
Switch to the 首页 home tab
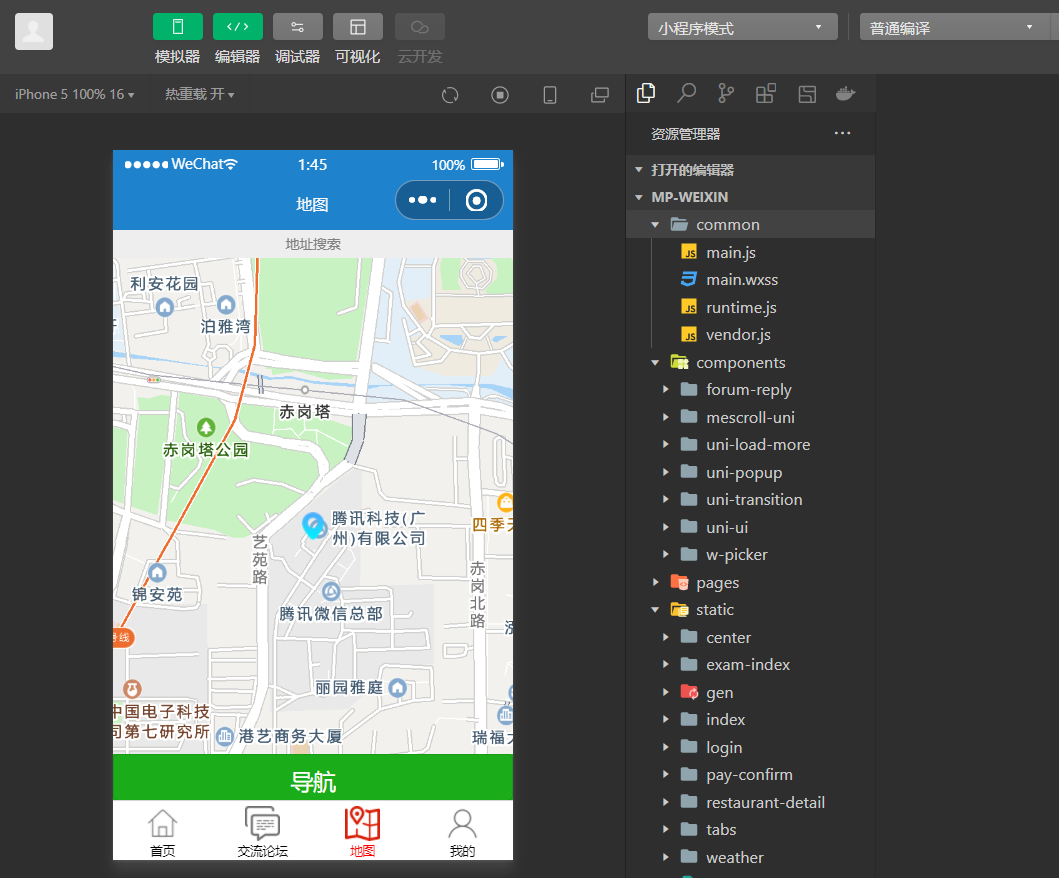click(x=163, y=832)
